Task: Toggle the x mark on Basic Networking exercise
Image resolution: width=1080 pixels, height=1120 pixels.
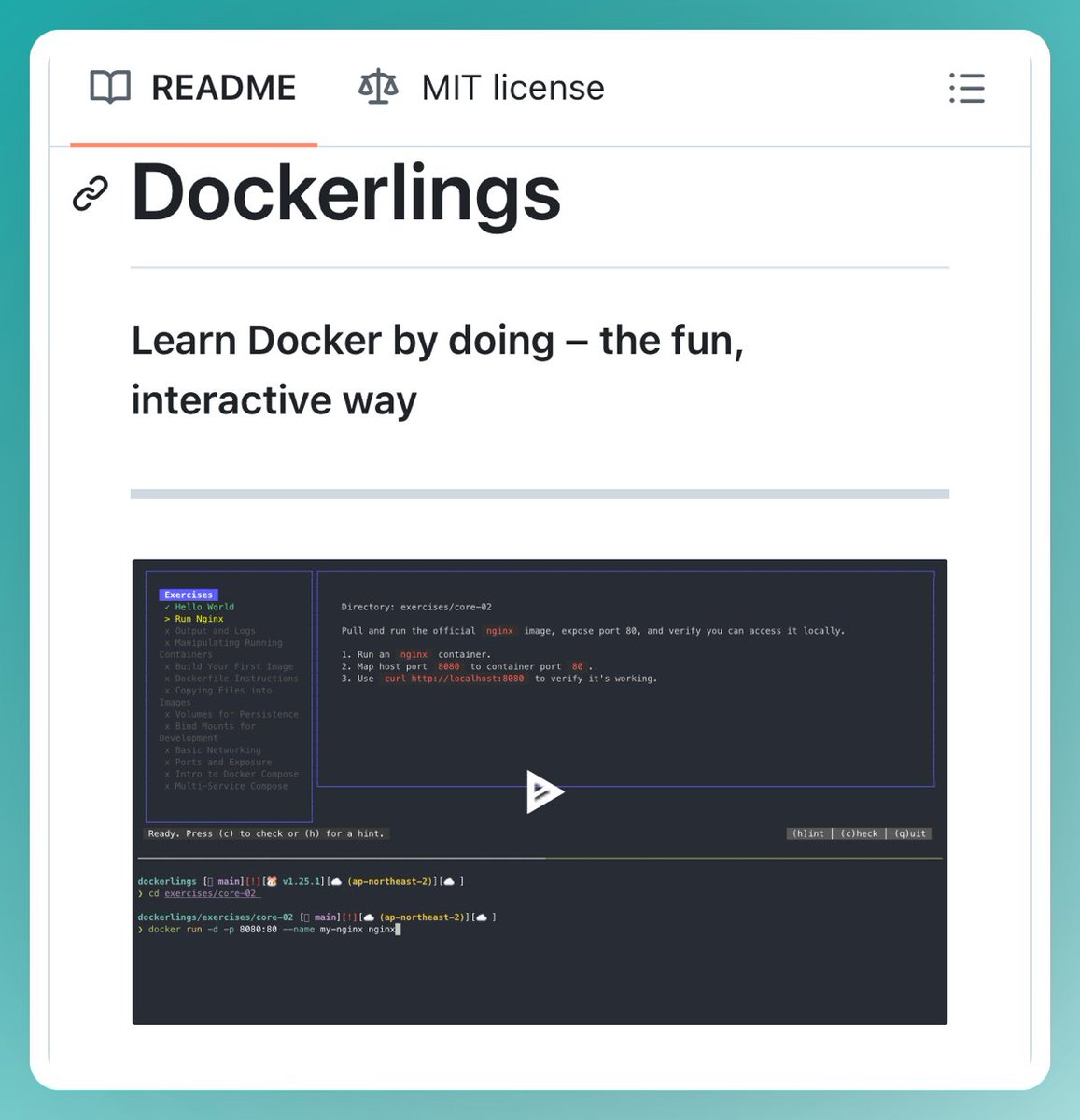Action: pyautogui.click(x=167, y=749)
